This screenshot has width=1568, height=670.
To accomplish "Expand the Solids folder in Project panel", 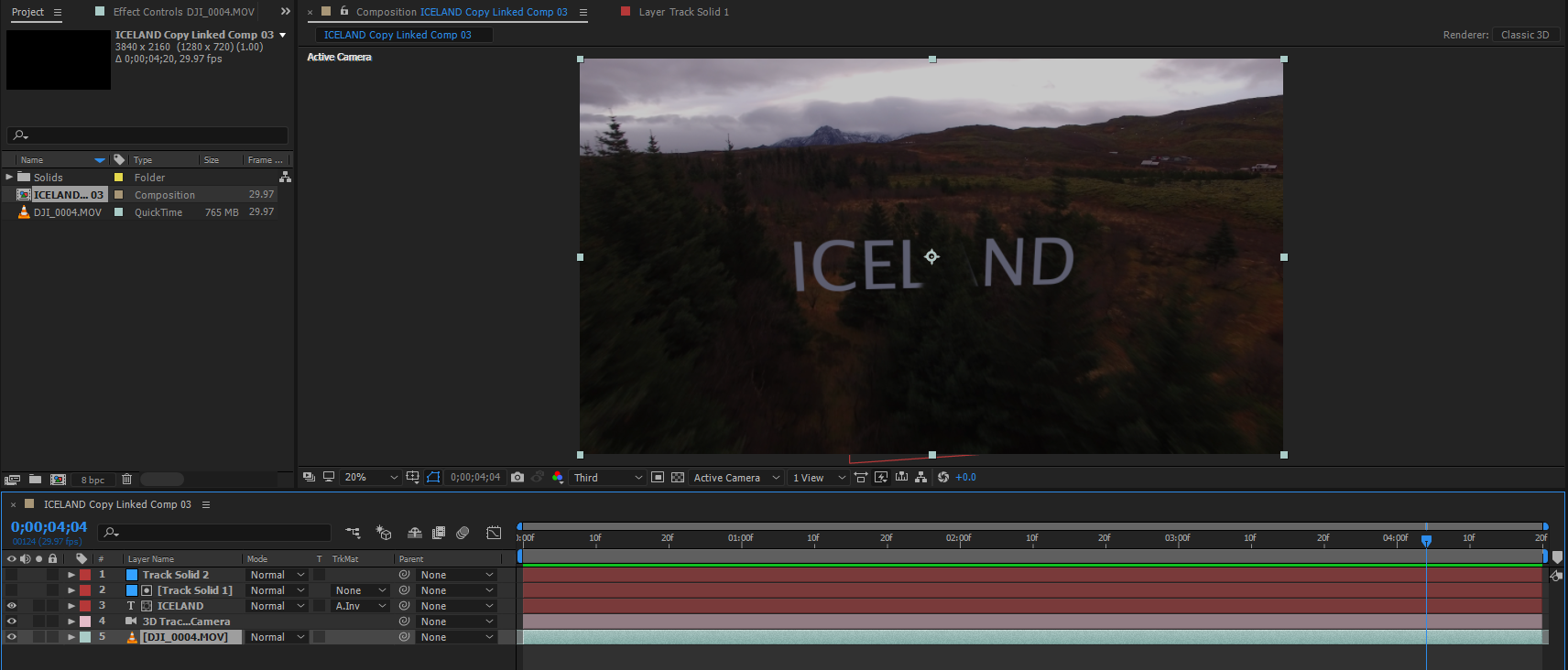I will (x=9, y=177).
